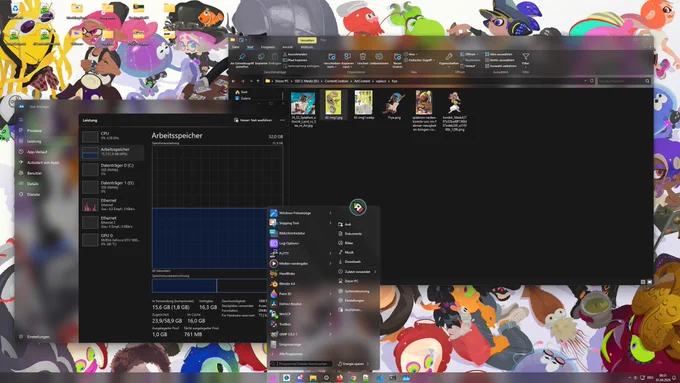Viewport: 680px width, 383px height.
Task: Switch to Explorer Freigeben ribbon tab
Action: point(268,47)
